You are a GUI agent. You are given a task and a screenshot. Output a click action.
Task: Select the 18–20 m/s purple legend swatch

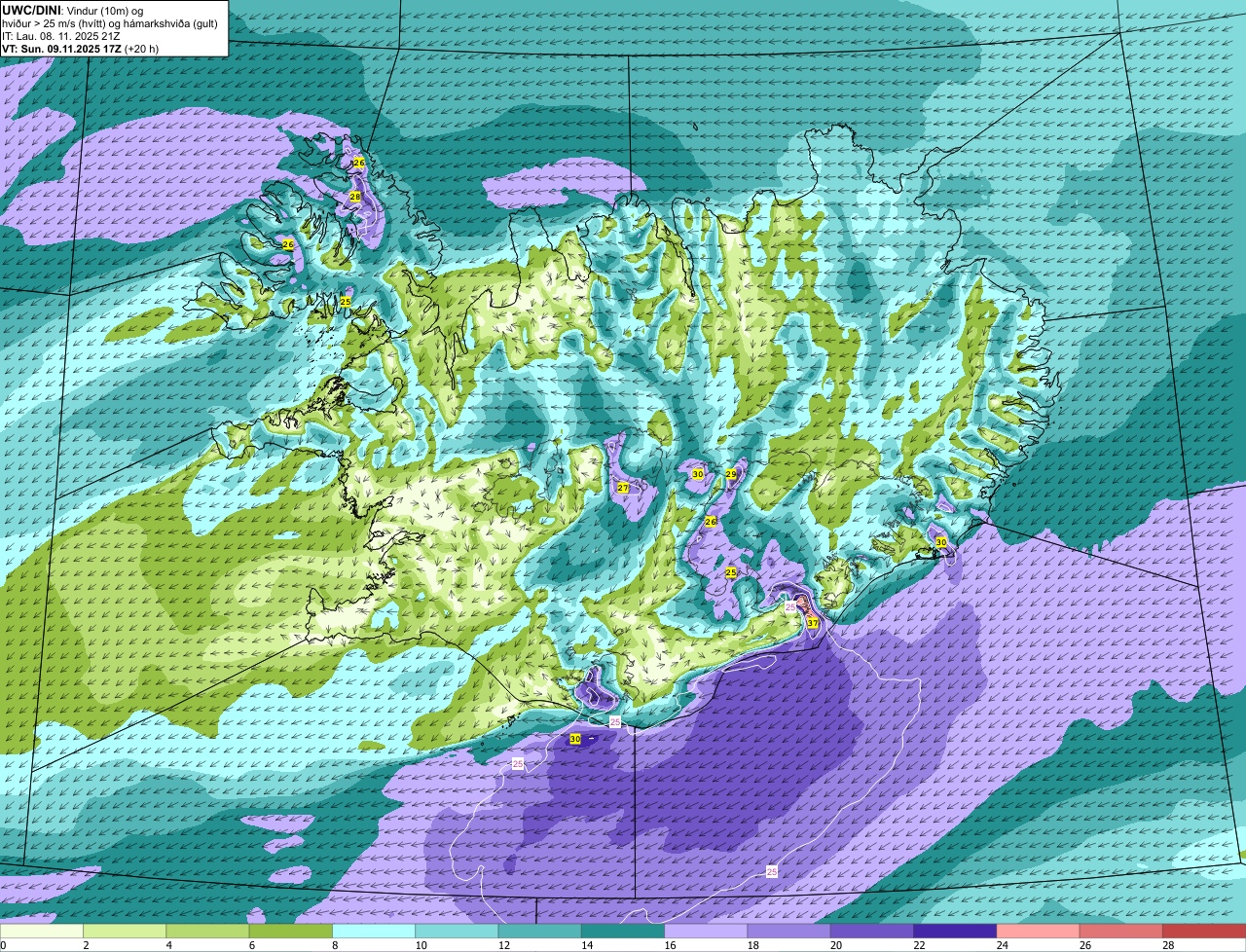click(x=788, y=932)
